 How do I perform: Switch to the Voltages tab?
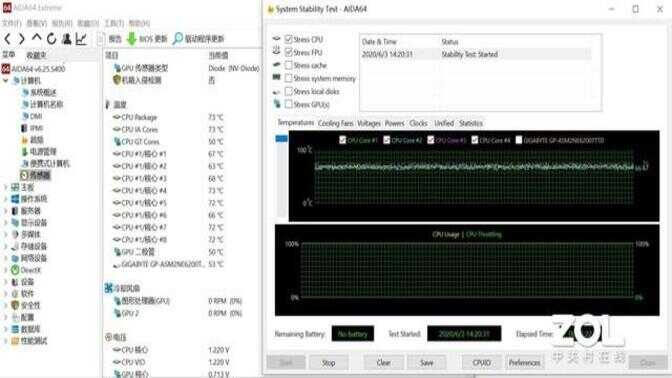pos(369,123)
